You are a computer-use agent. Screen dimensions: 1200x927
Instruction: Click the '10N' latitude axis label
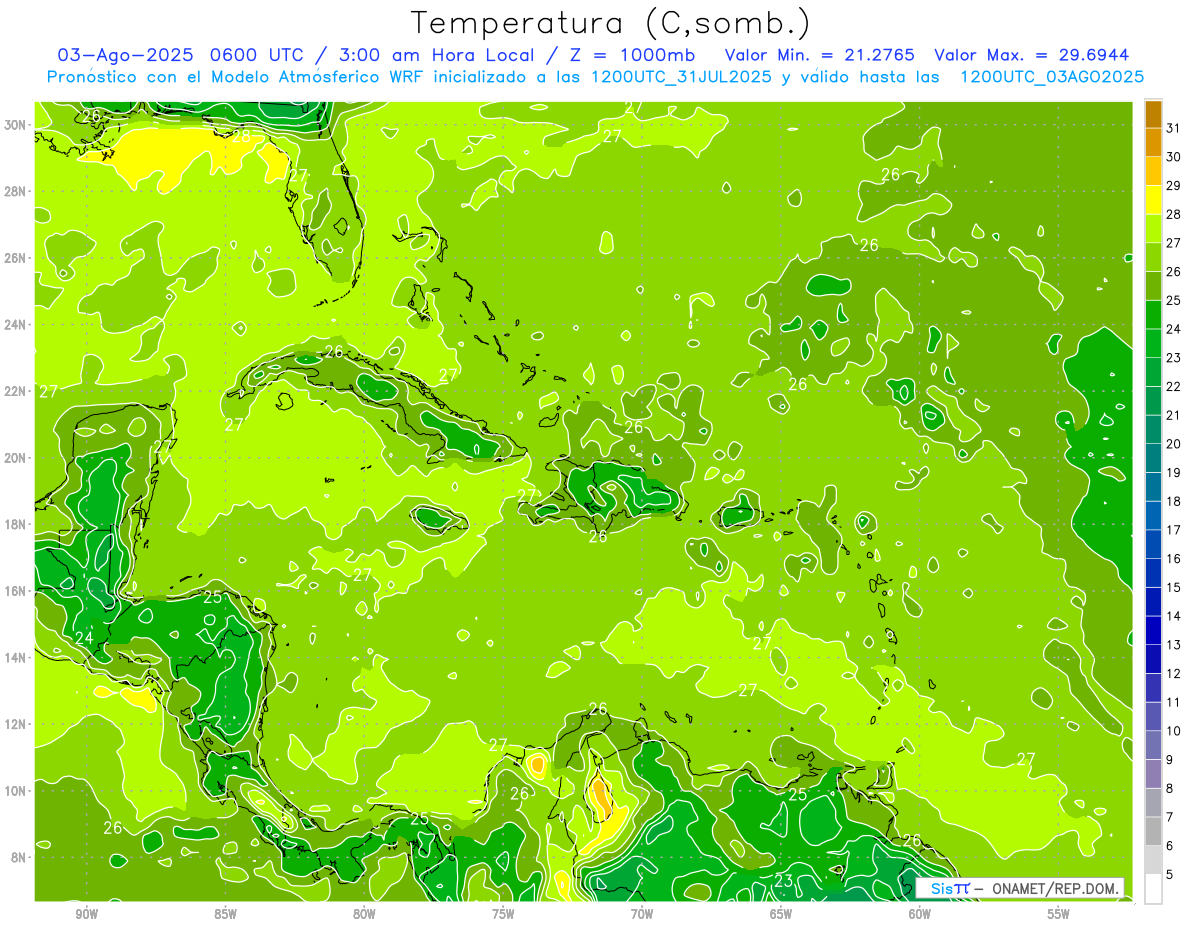pos(16,791)
